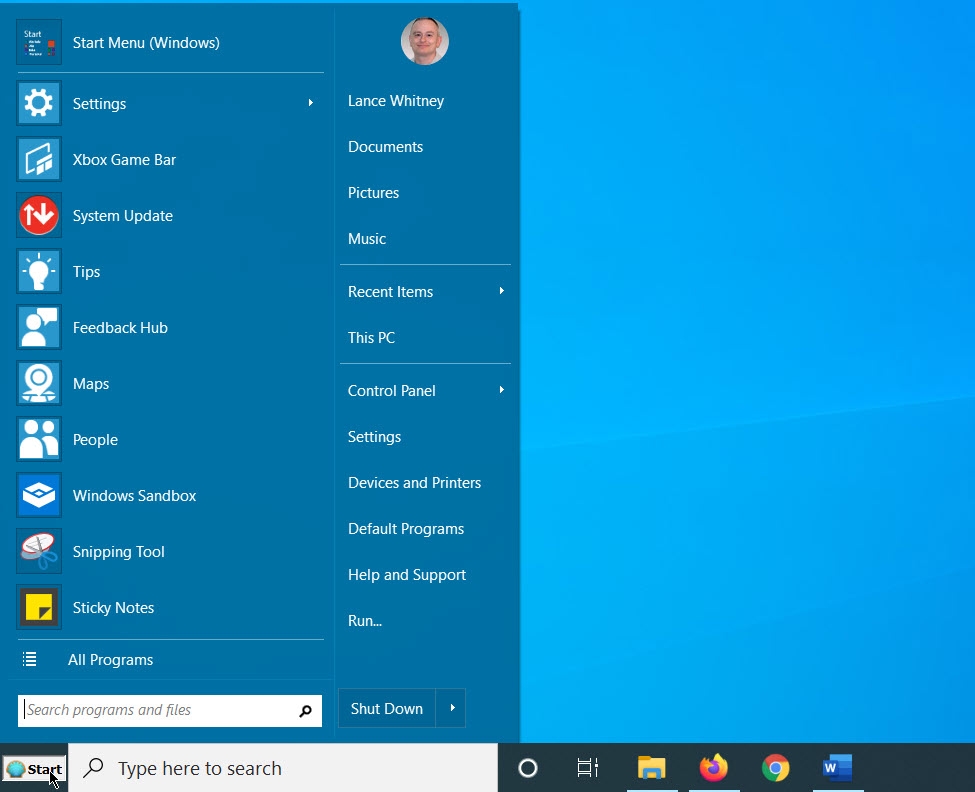
Task: Expand the Settings submenu arrow
Action: point(310,103)
